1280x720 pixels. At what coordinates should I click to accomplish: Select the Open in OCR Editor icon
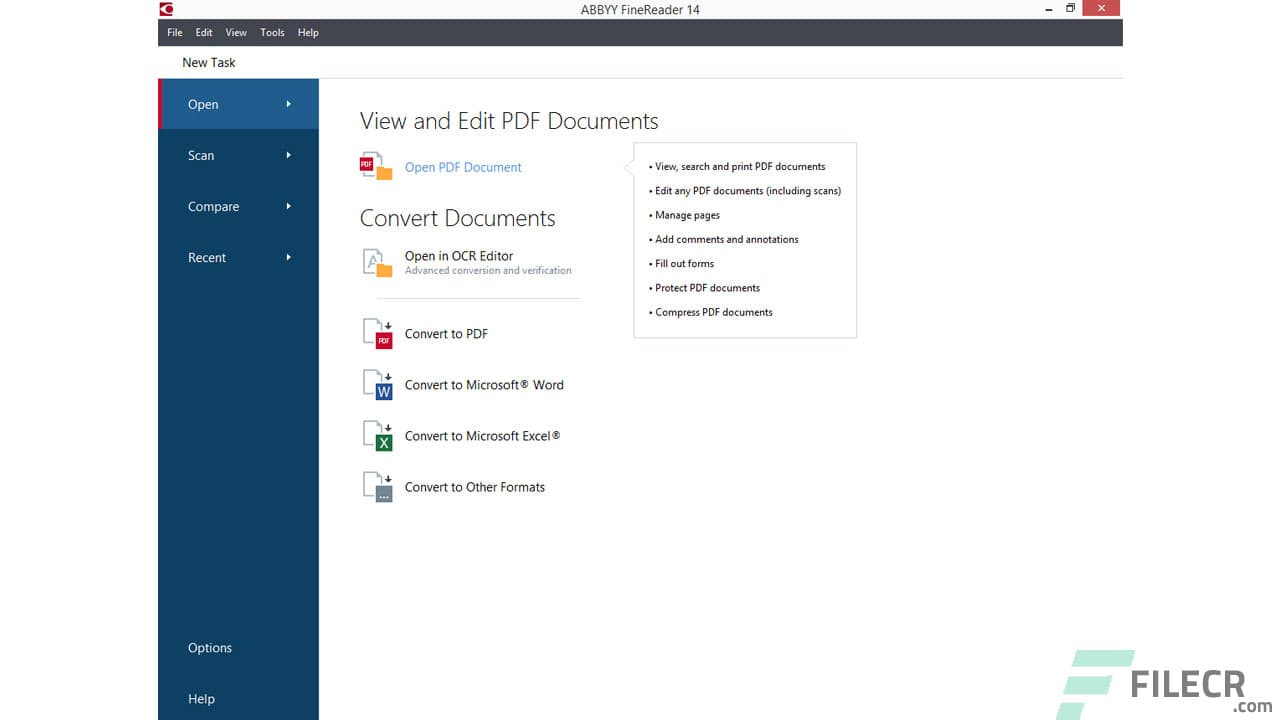(x=378, y=262)
